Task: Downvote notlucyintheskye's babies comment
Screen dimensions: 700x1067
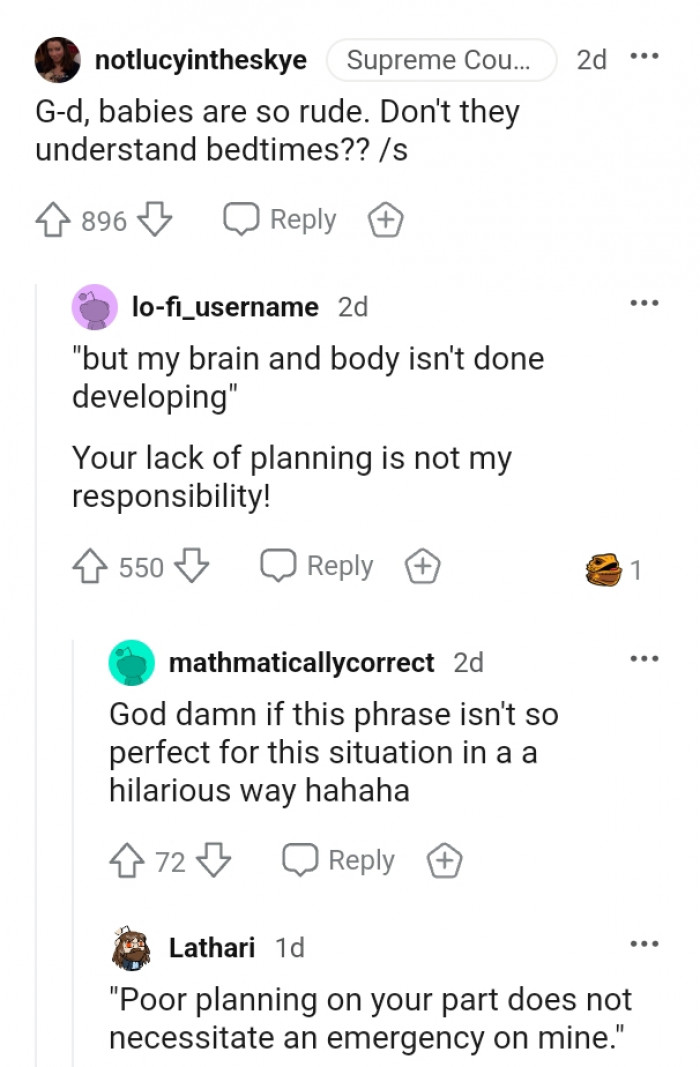Action: point(154,220)
